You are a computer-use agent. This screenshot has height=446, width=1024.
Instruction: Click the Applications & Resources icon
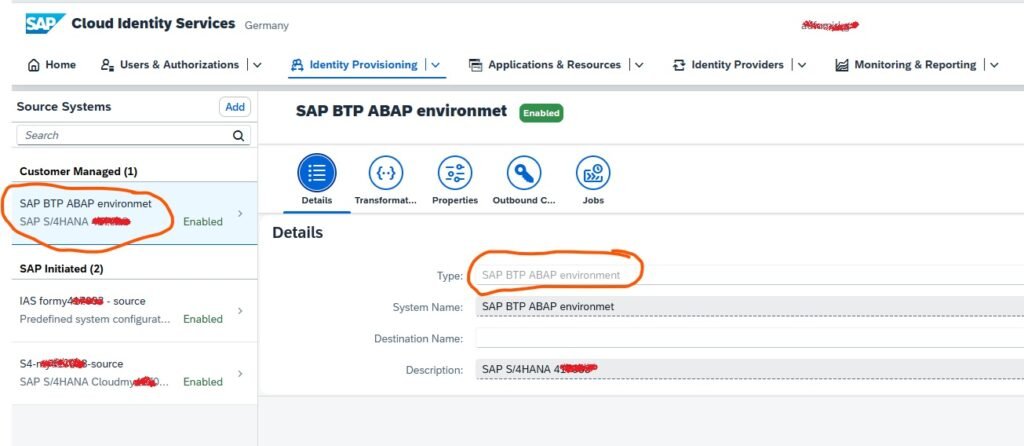point(475,65)
